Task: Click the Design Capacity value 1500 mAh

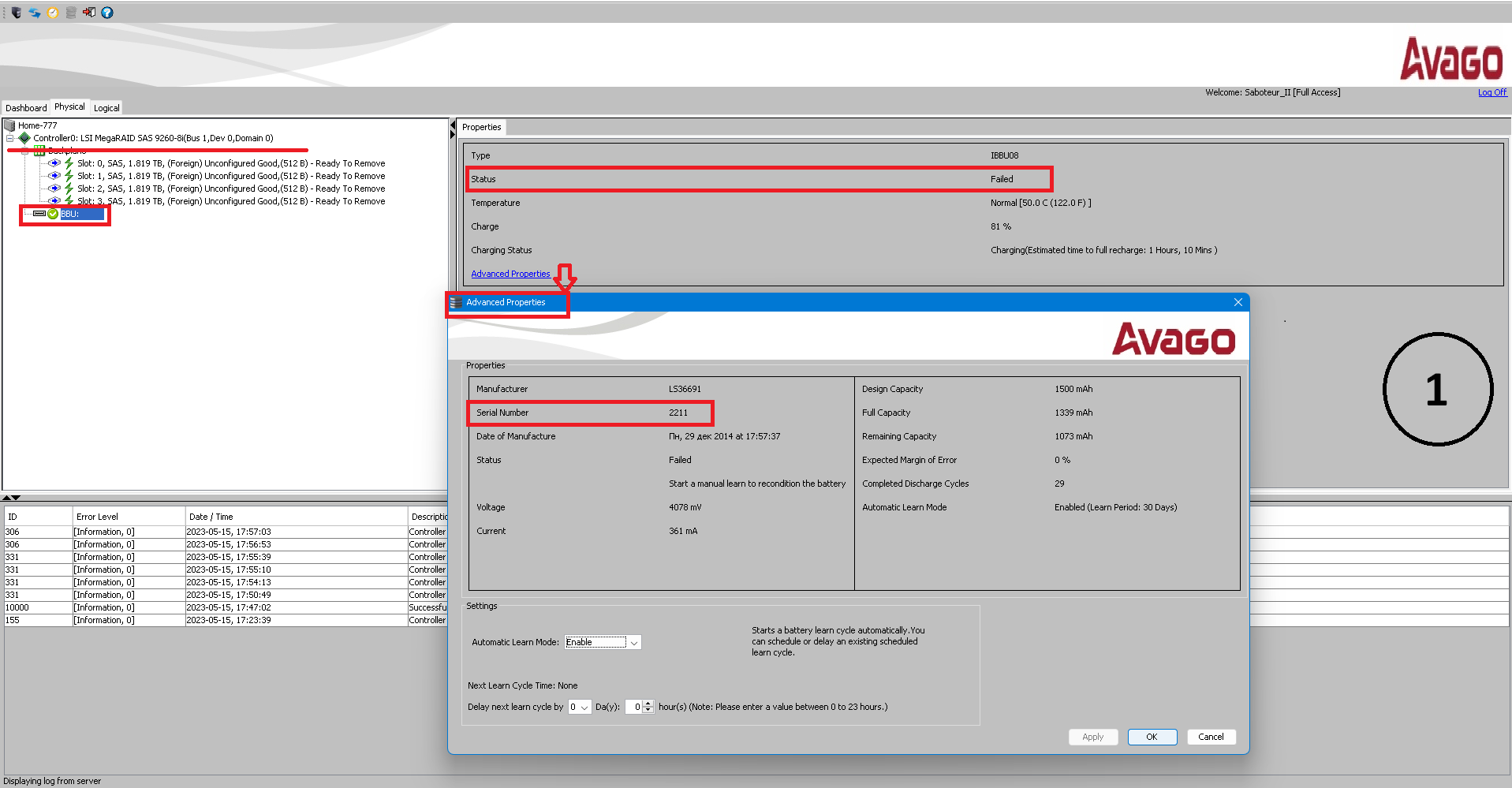Action: 1073,389
